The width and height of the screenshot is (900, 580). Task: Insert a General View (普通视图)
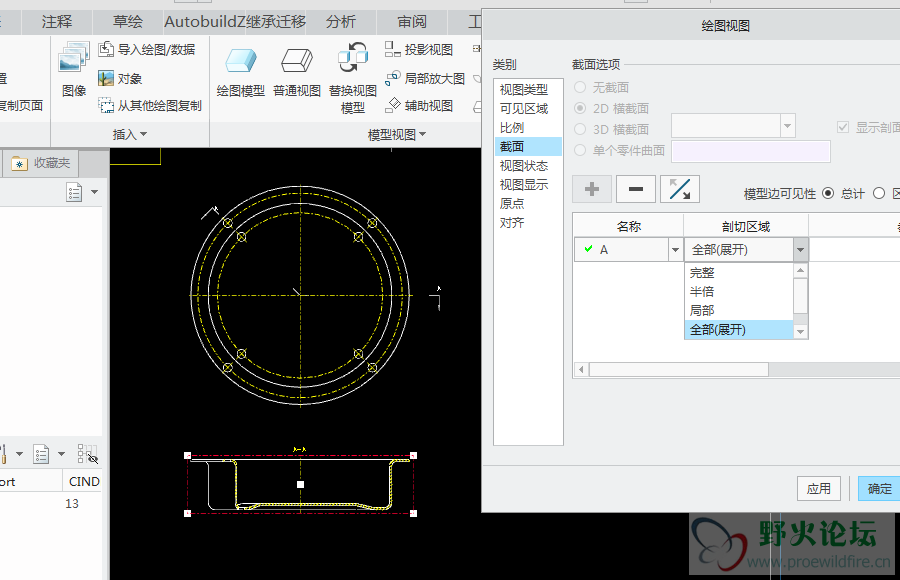coord(297,72)
